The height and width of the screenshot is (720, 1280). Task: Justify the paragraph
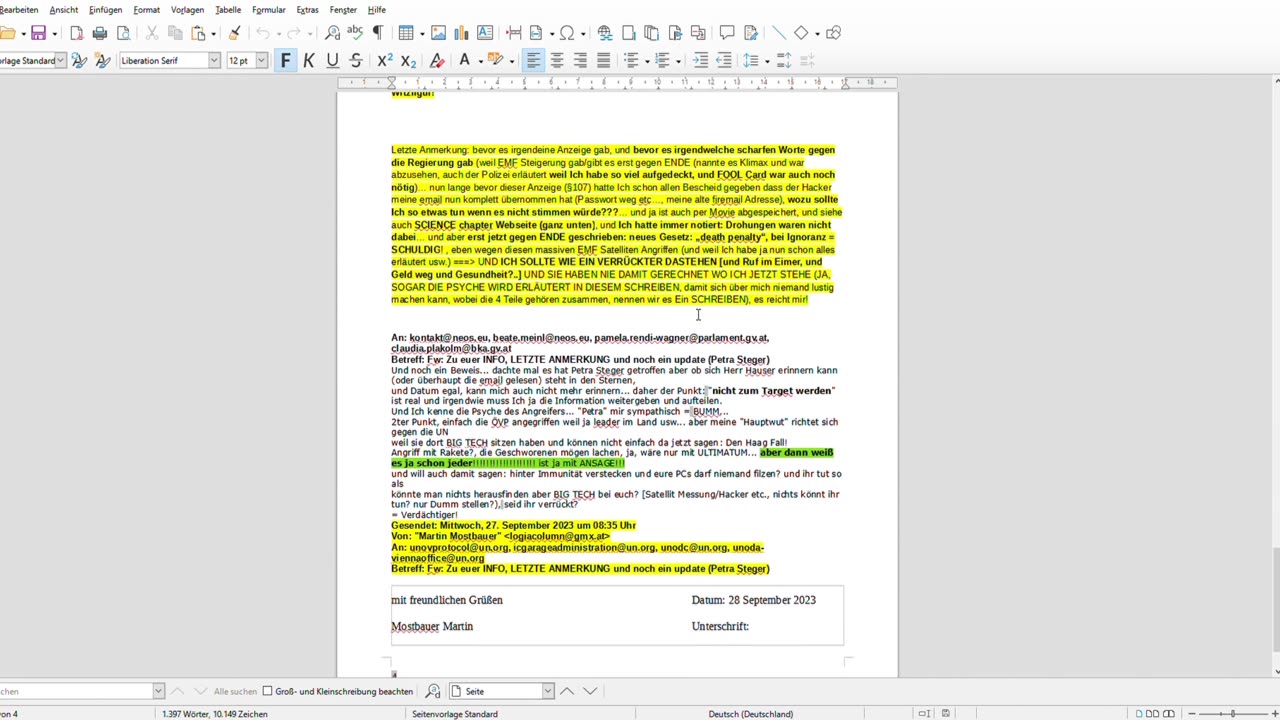tap(603, 61)
